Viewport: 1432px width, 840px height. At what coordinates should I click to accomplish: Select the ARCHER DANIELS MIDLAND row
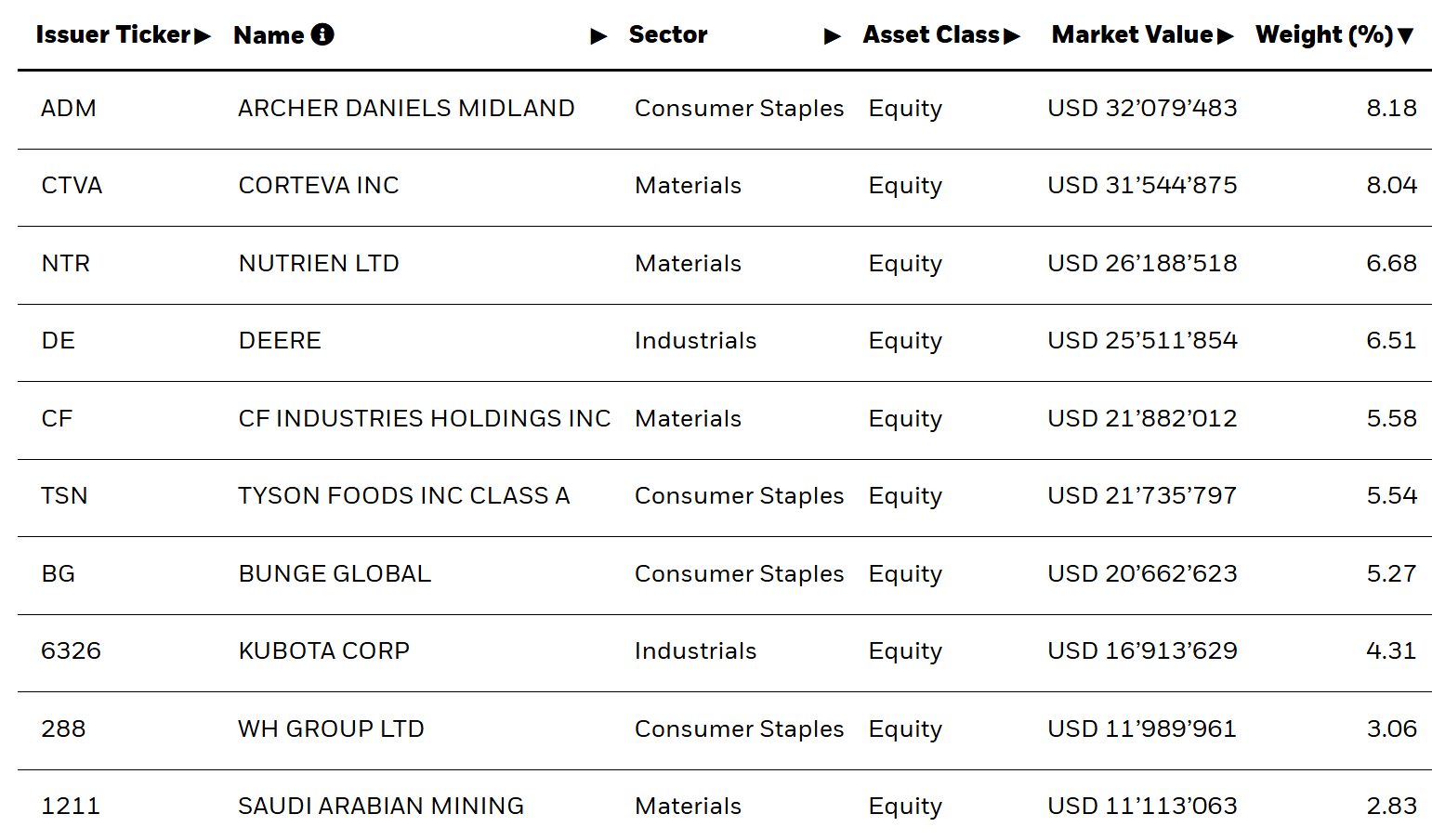pyautogui.click(x=725, y=109)
